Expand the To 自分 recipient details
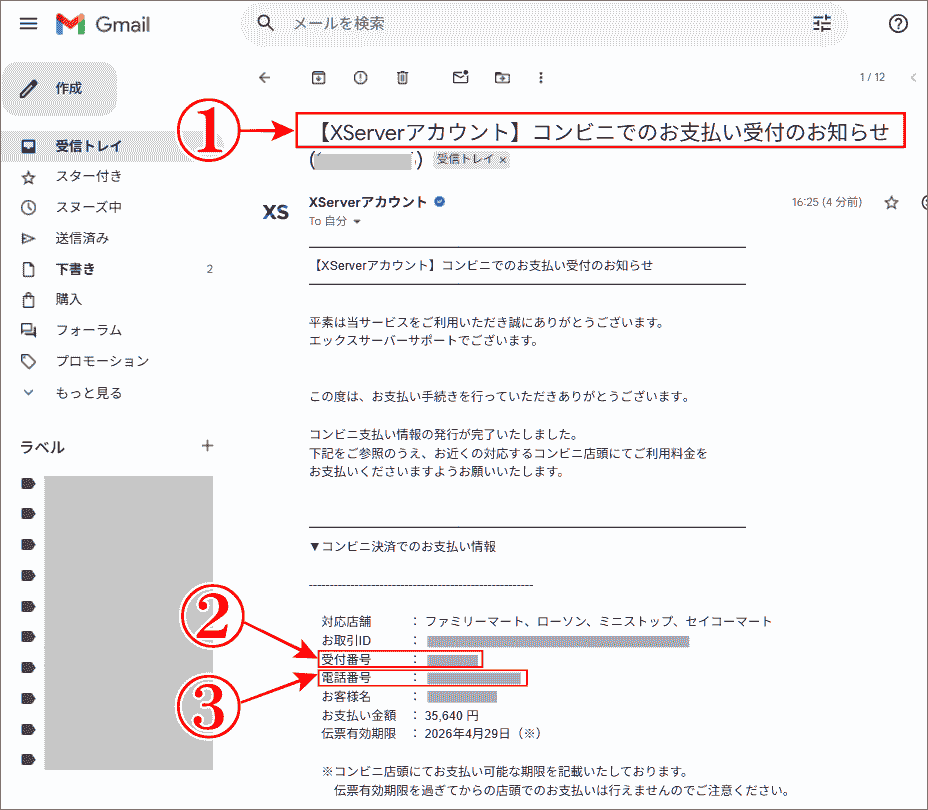This screenshot has height=810, width=928. click(x=357, y=221)
